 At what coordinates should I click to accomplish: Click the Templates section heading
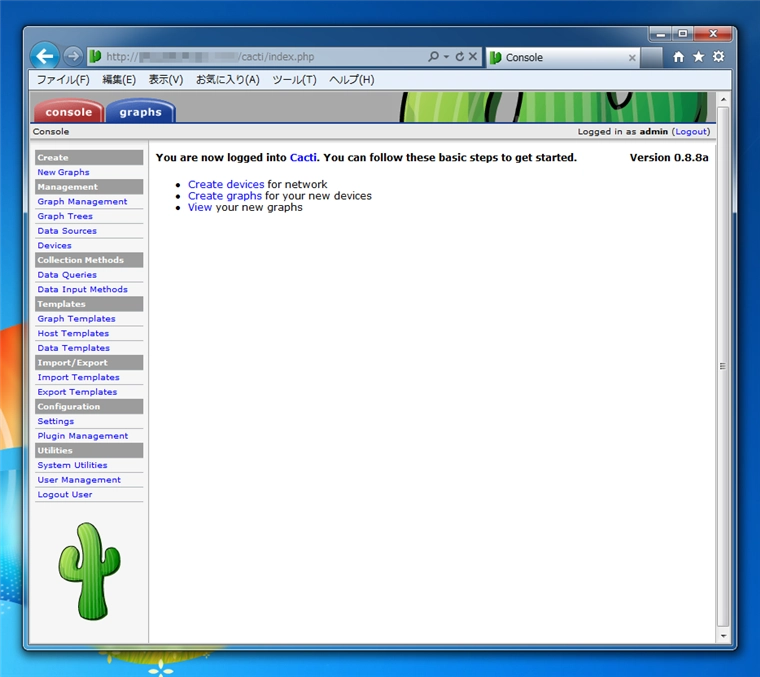[x=89, y=304]
